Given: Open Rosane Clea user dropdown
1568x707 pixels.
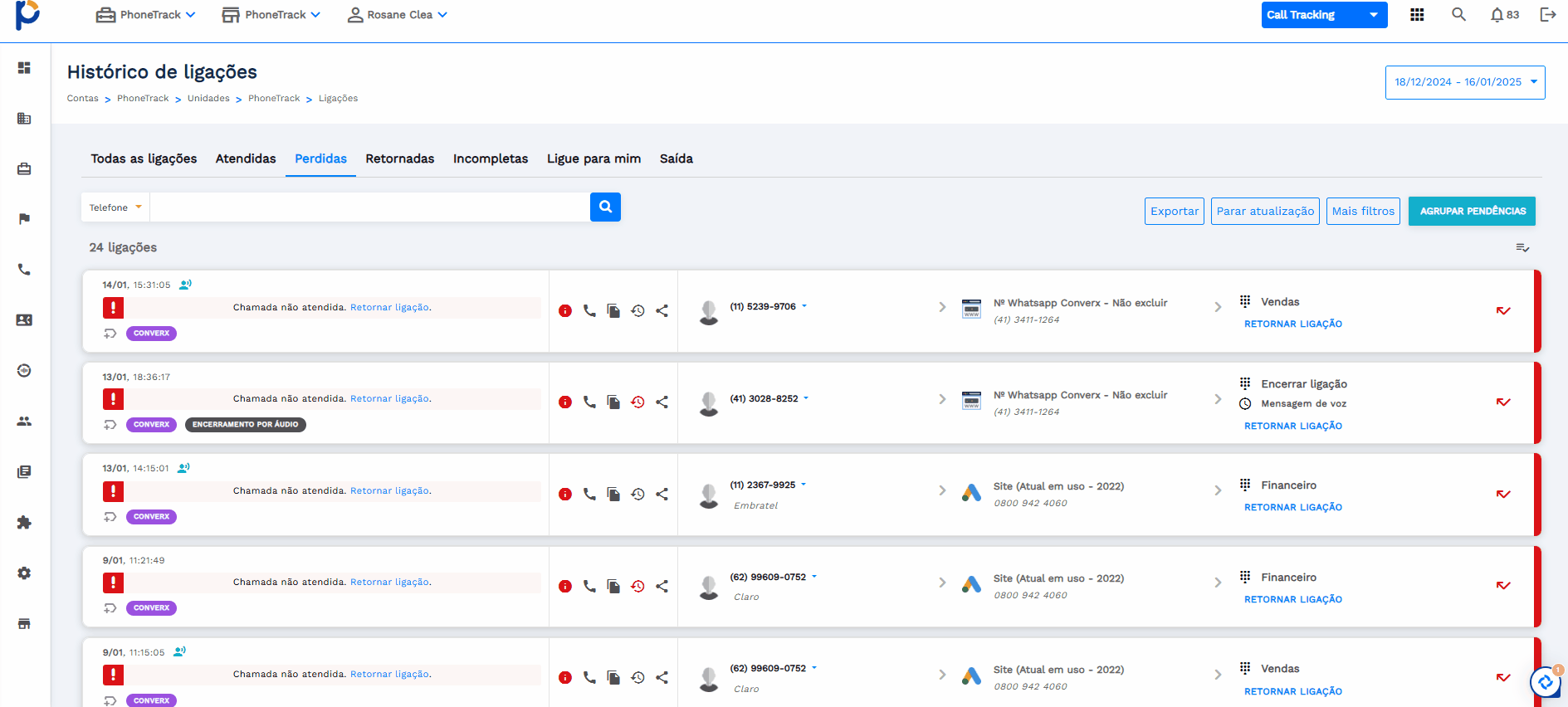Looking at the screenshot, I should (x=398, y=15).
